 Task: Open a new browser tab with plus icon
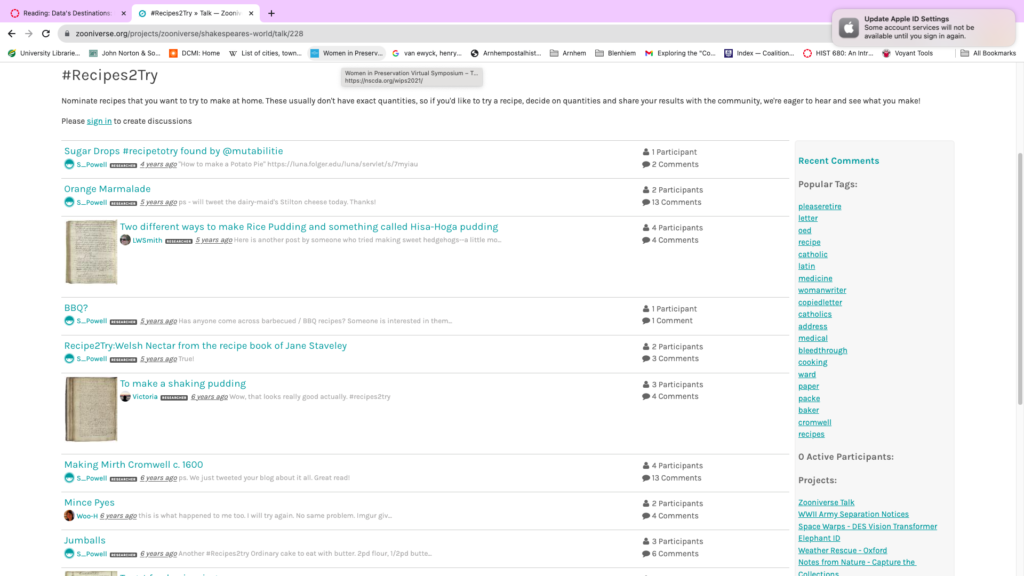pos(271,13)
